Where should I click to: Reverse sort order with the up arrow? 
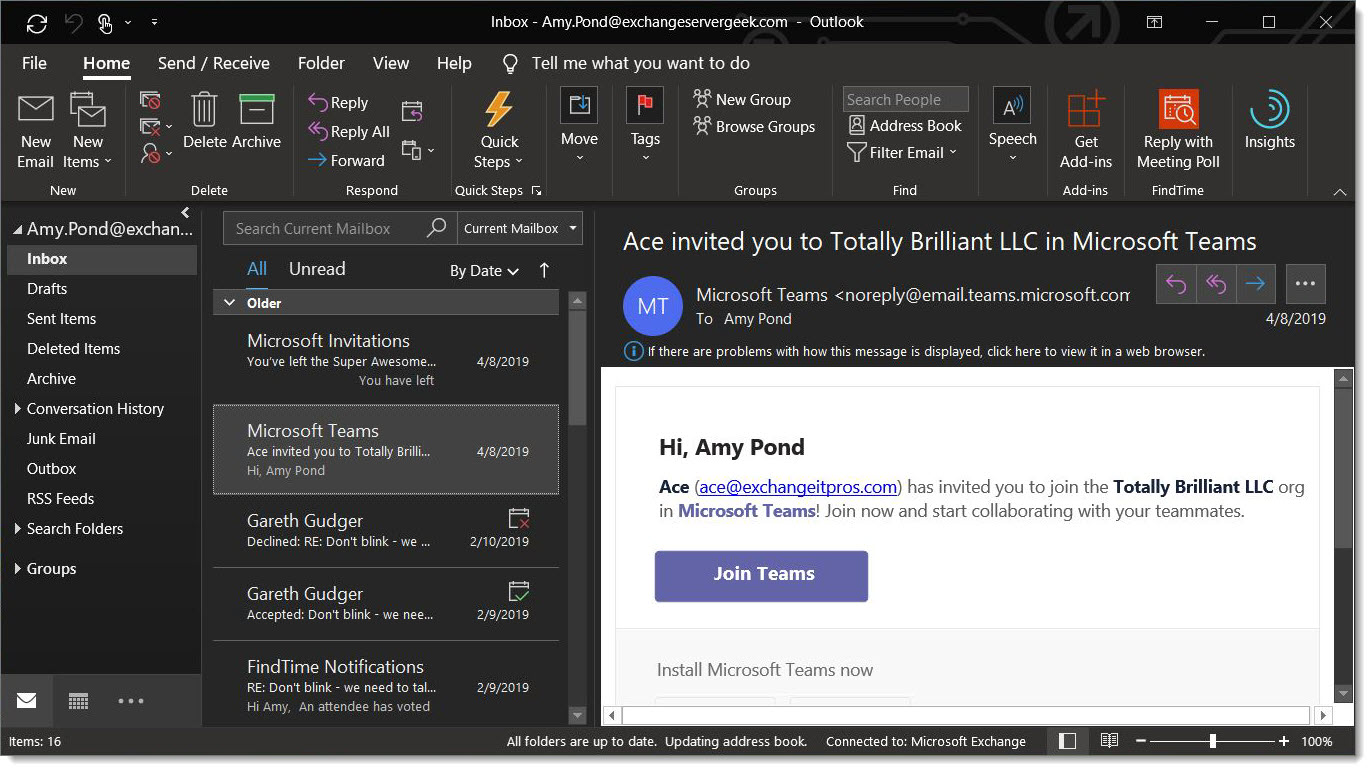545,270
